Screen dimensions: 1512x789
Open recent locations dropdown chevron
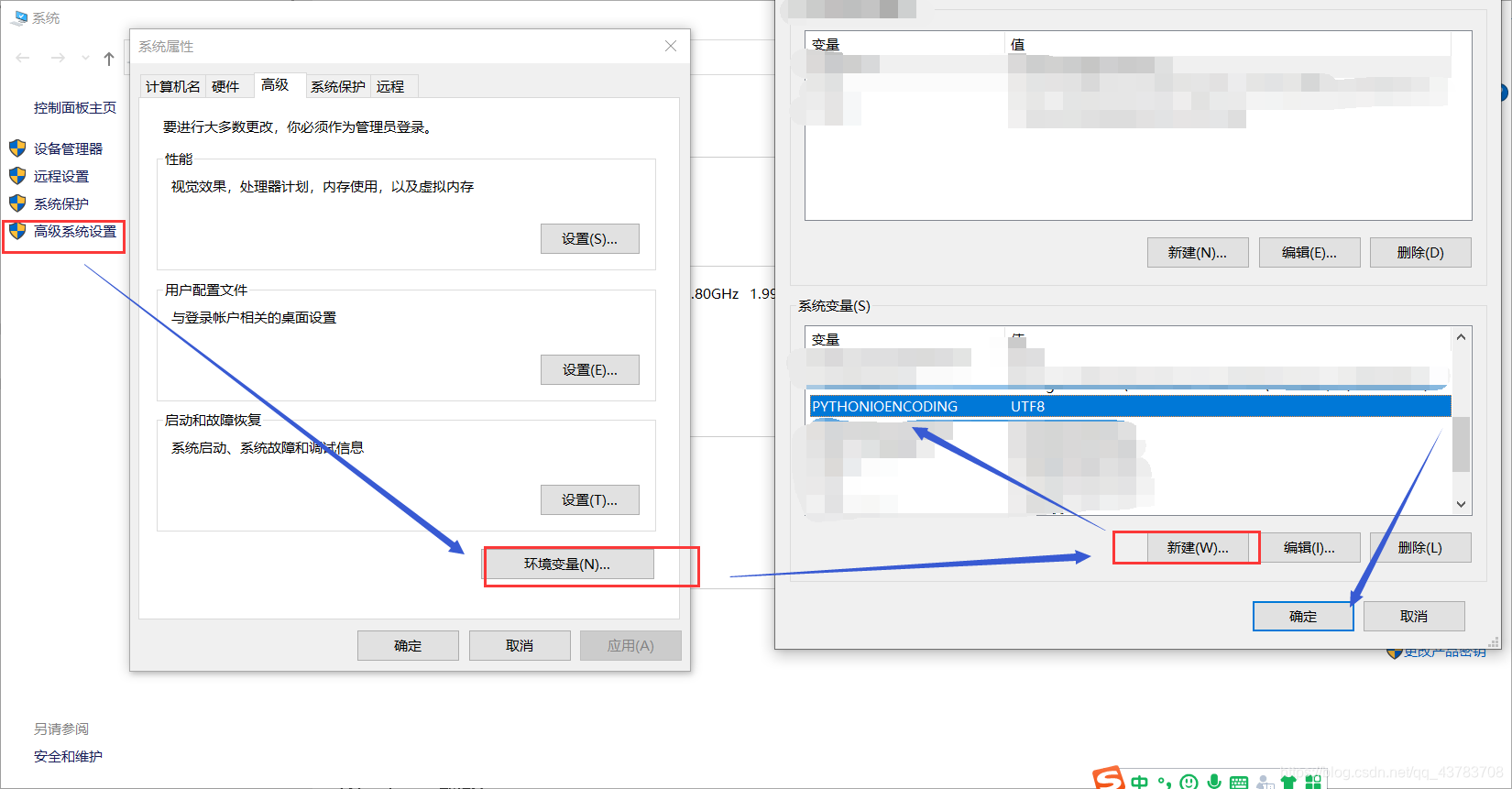tap(85, 58)
